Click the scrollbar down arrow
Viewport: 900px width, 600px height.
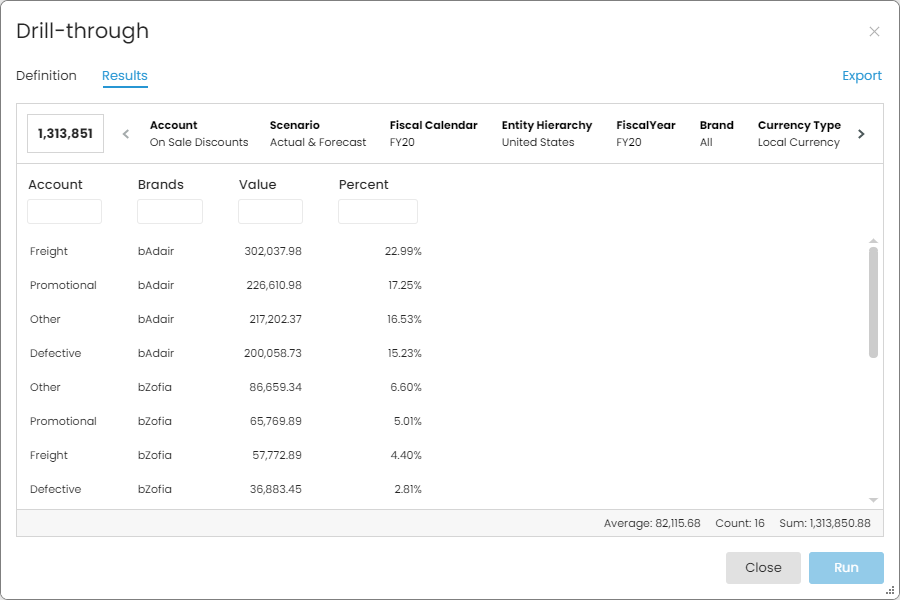click(x=873, y=500)
